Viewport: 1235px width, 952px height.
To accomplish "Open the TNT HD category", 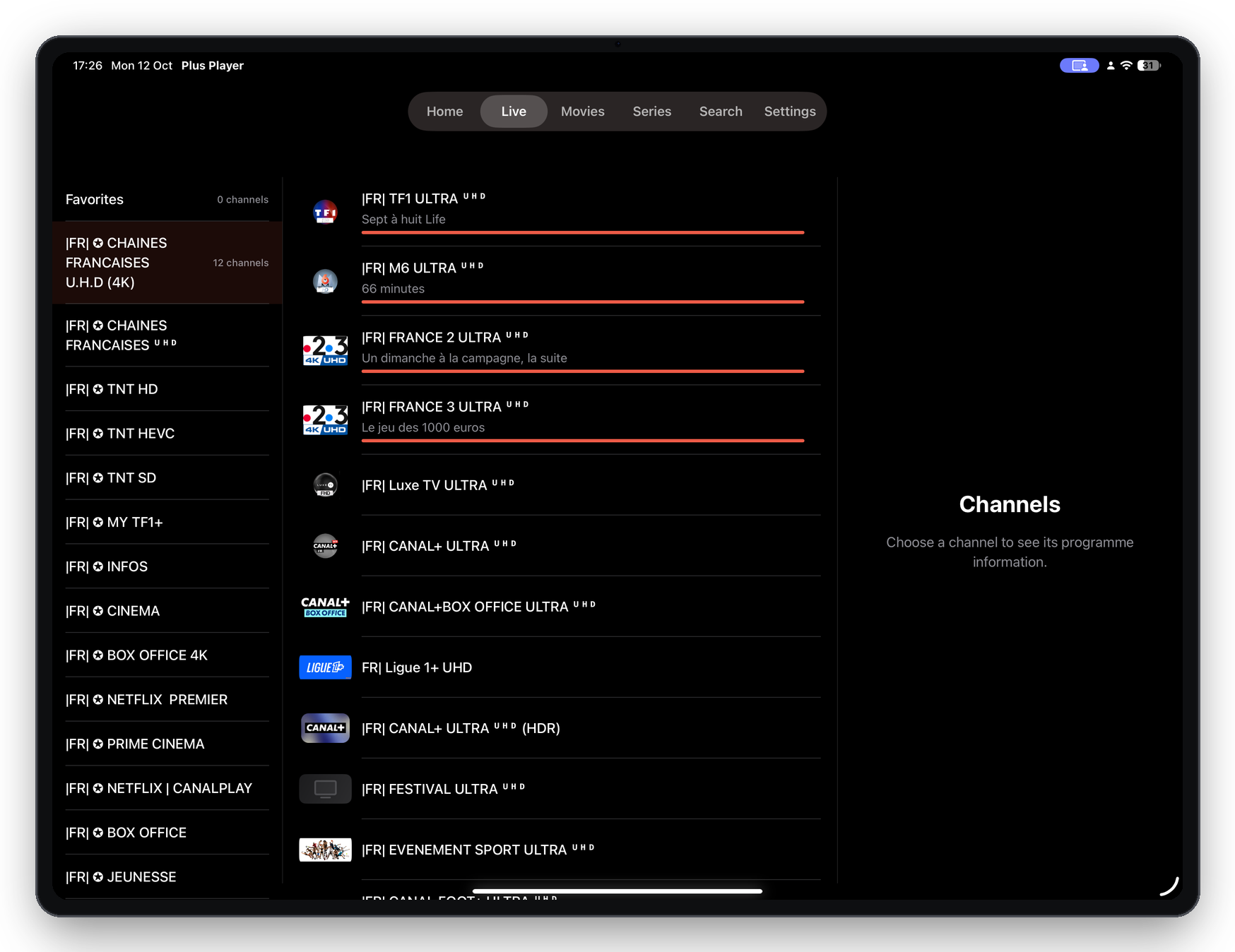I will pyautogui.click(x=167, y=389).
